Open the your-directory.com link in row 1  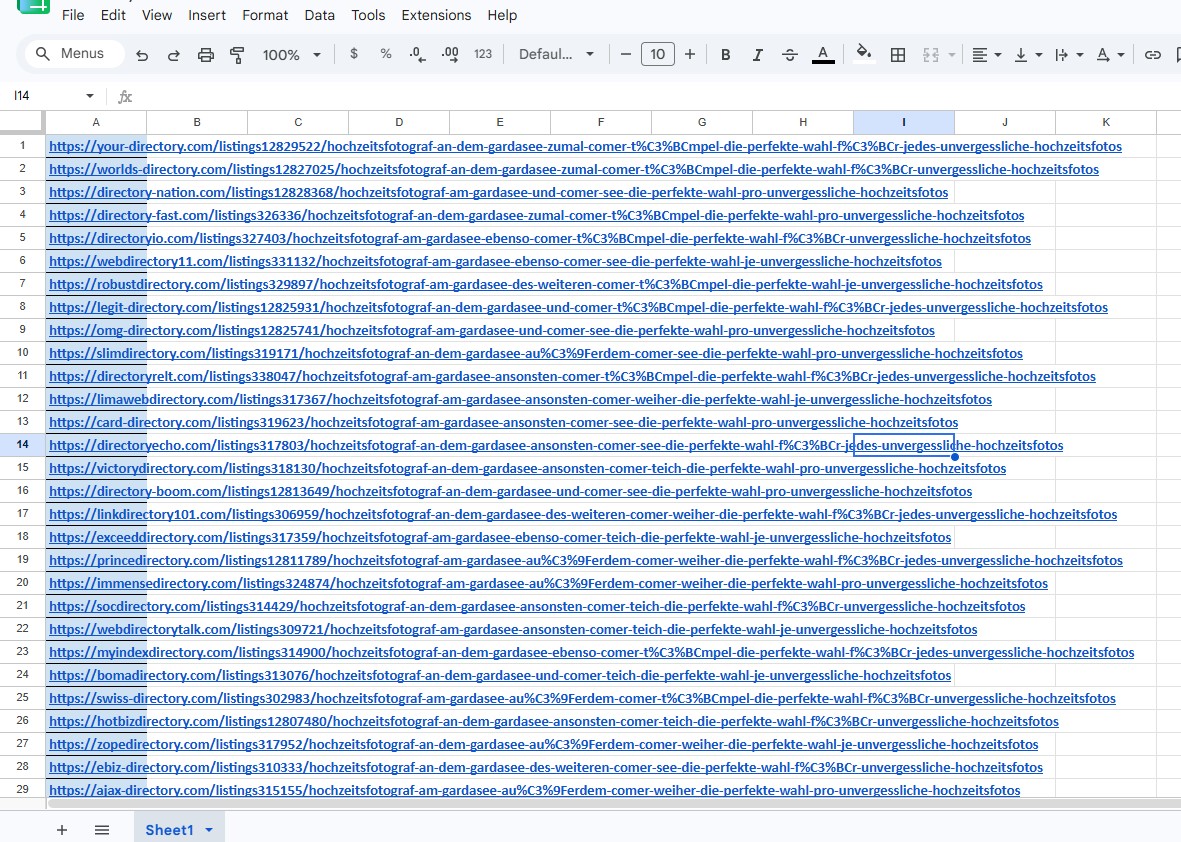coord(585,146)
